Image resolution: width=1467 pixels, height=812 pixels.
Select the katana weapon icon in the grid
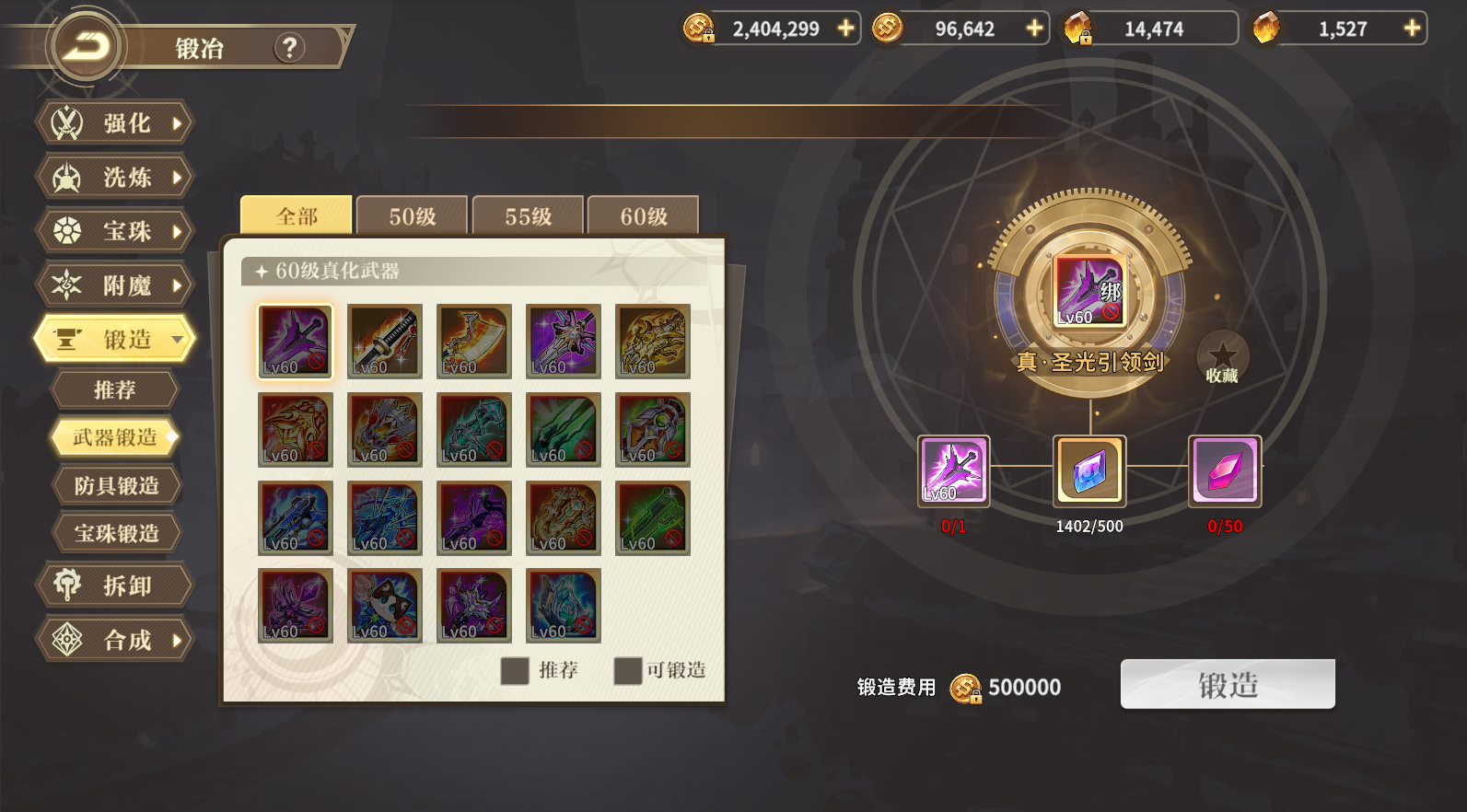384,341
